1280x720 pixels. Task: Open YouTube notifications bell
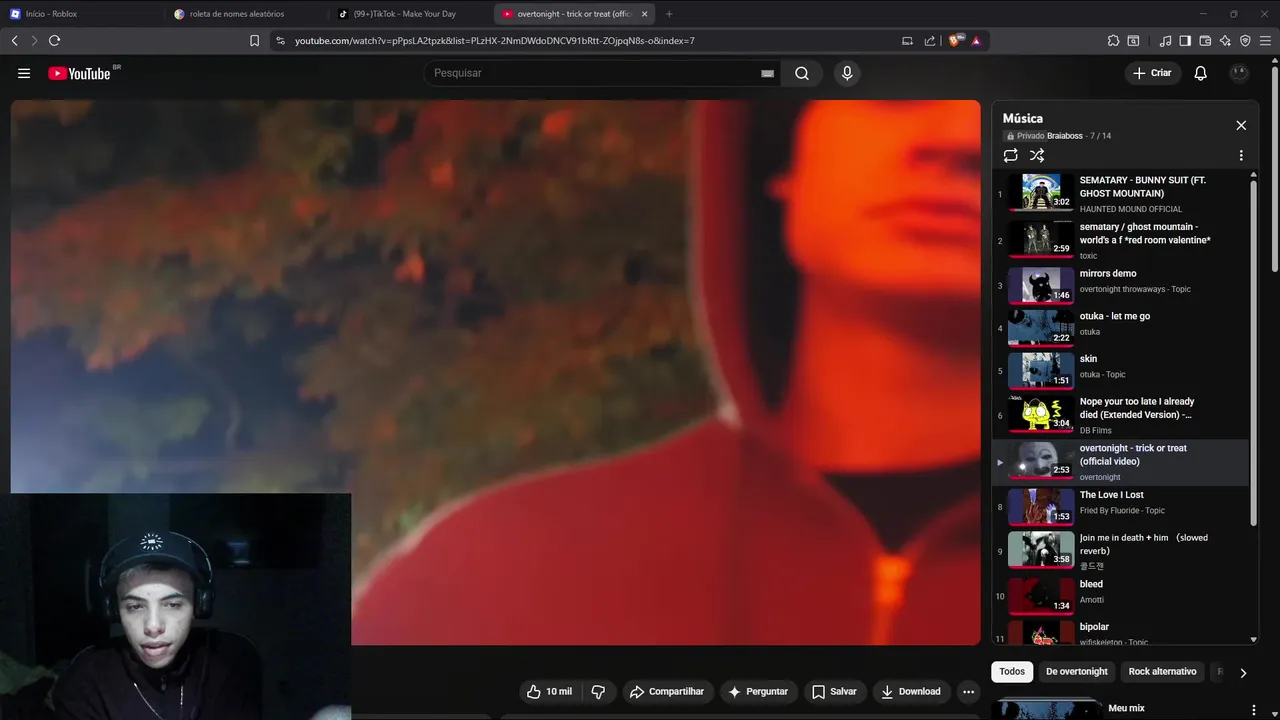click(1201, 73)
